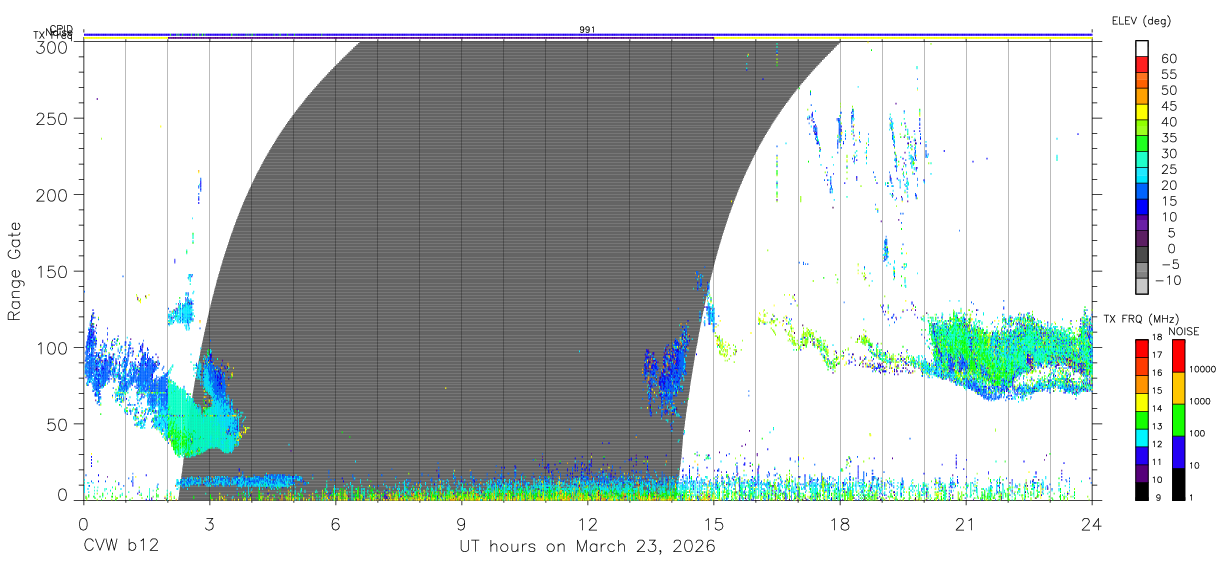
Task: Pick the pure blue ELEV segment between 15 and 10
Action: click(x=1143, y=205)
